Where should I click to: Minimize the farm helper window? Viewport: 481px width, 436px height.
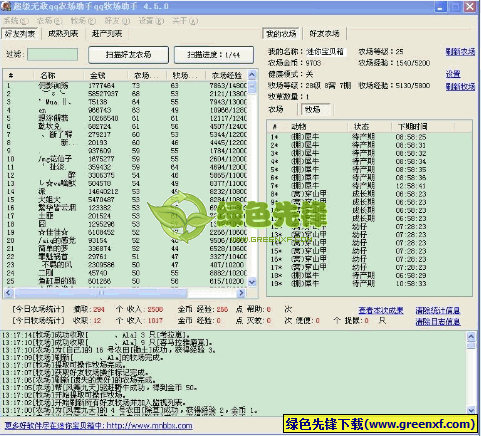(x=441, y=6)
